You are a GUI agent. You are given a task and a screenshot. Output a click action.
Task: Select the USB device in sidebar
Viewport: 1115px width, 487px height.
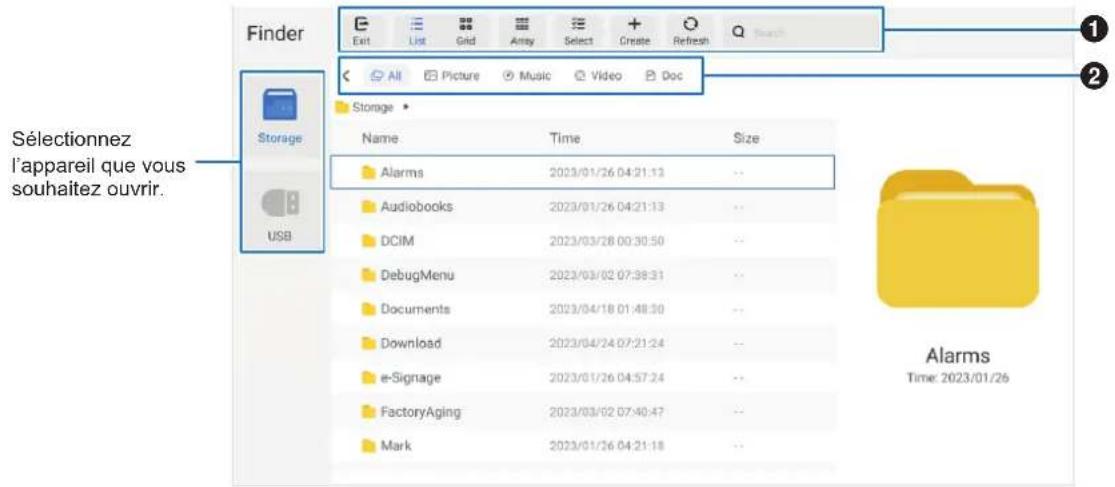pos(280,212)
